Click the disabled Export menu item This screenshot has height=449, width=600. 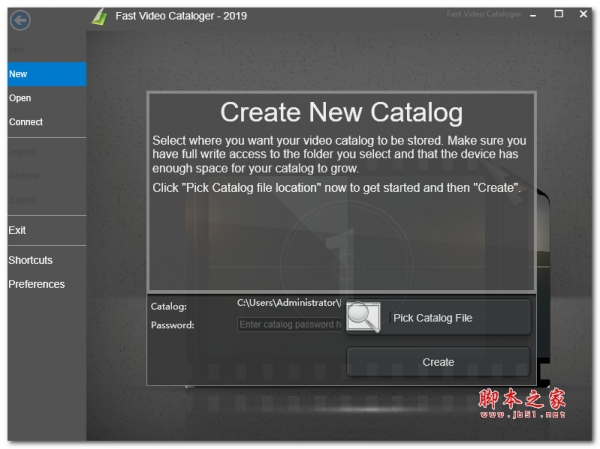[x=47, y=200]
